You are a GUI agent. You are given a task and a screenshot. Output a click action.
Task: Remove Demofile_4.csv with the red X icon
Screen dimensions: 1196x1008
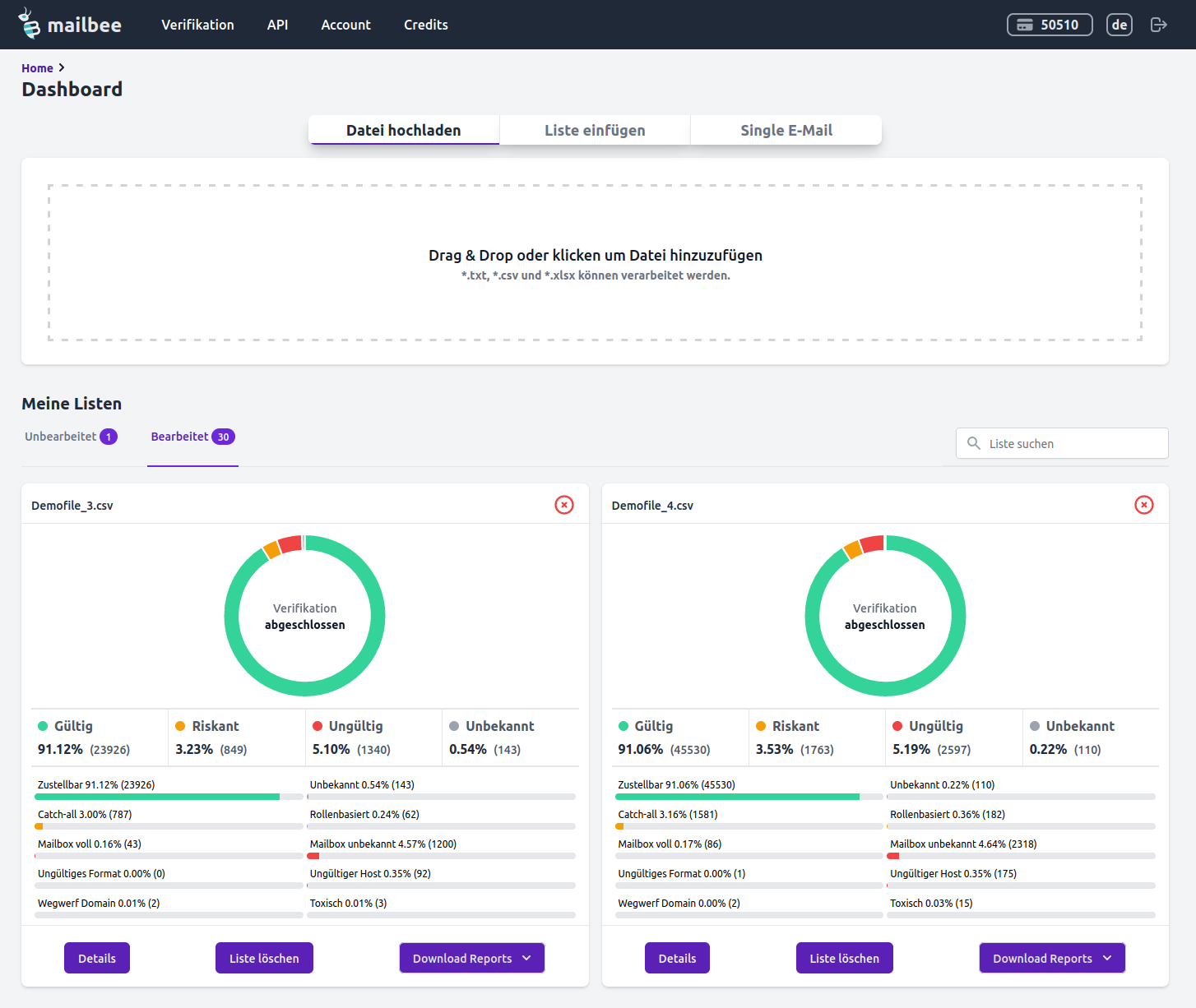1144,505
